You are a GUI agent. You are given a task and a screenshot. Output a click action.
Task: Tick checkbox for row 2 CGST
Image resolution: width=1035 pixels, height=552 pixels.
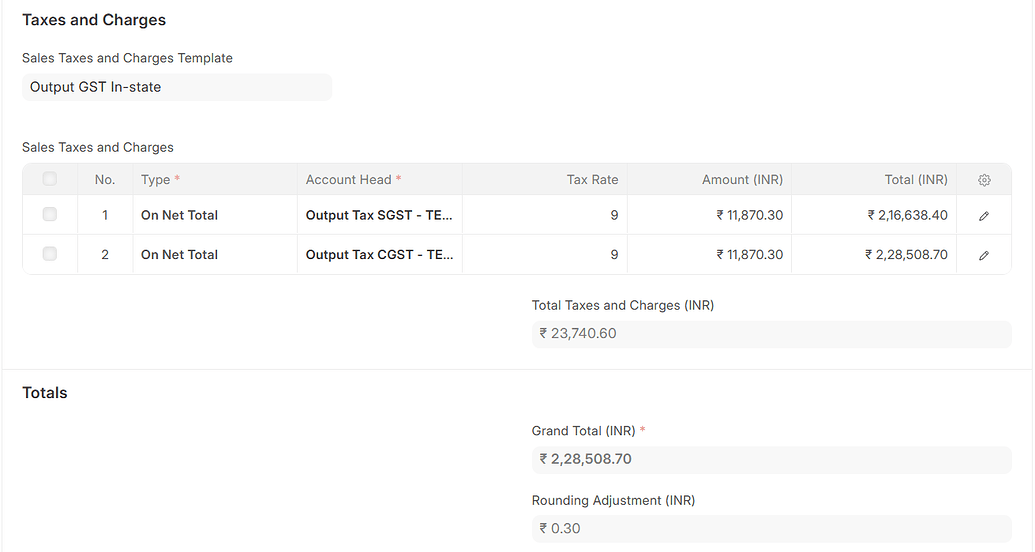[50, 254]
